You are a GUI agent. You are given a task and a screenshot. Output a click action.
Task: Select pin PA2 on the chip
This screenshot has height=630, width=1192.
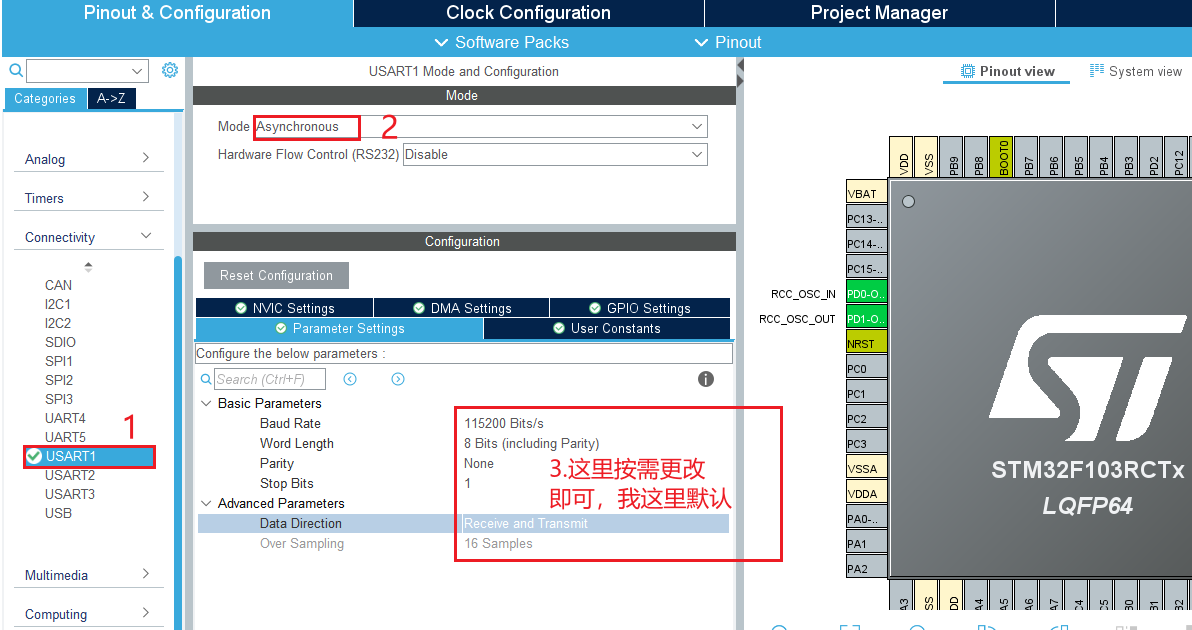[x=867, y=568]
